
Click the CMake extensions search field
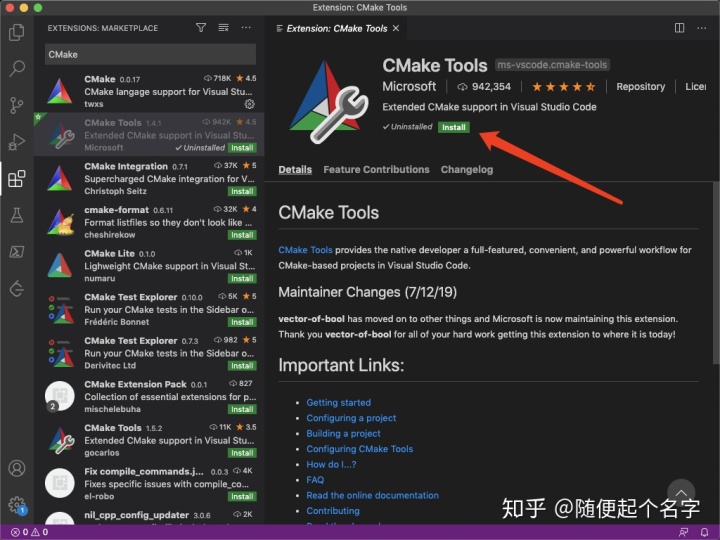(151, 55)
